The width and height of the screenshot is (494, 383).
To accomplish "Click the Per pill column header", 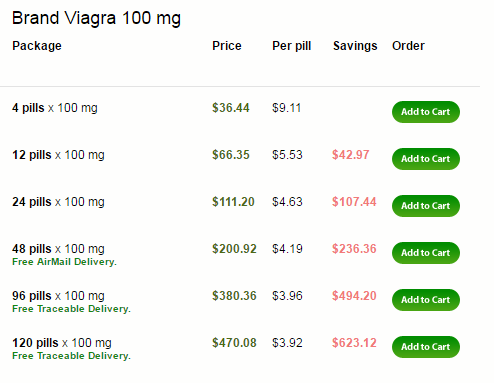I will (292, 46).
